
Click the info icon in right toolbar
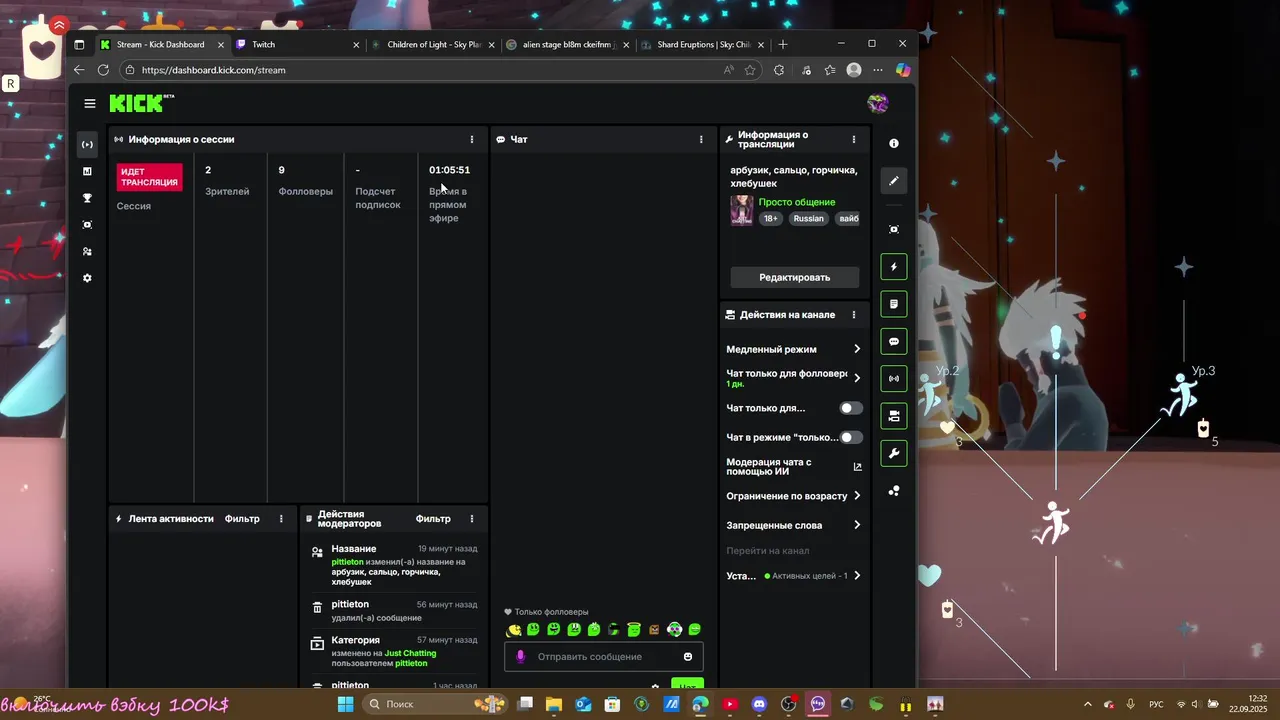894,143
